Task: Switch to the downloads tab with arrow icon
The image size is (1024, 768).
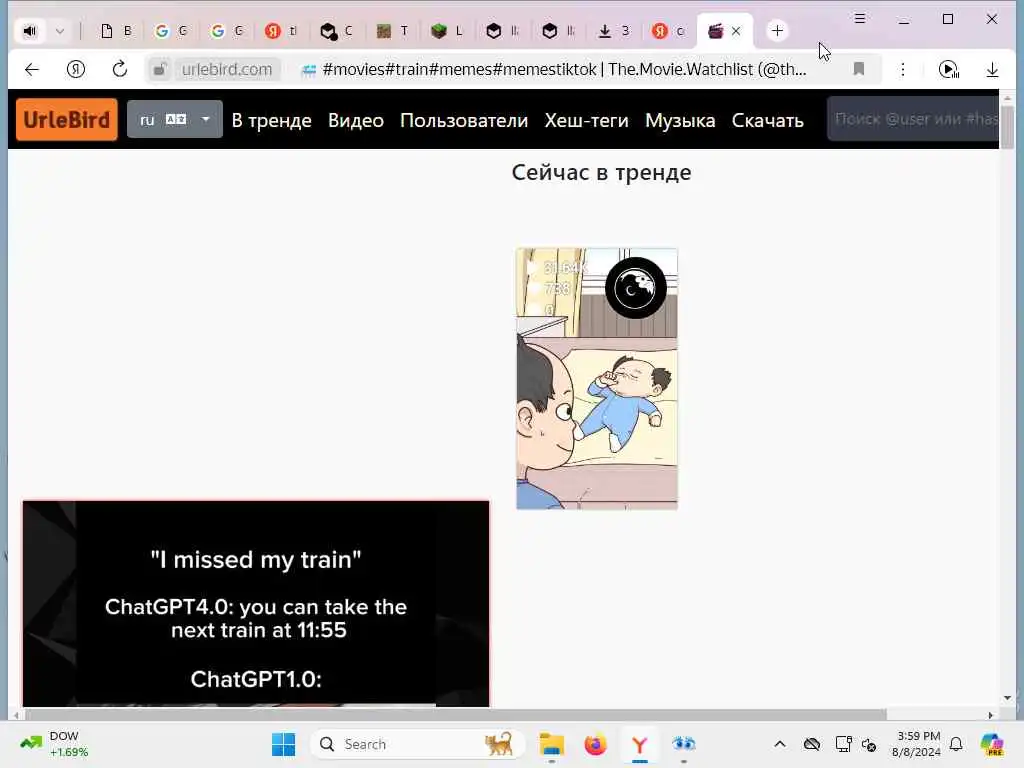Action: [x=613, y=31]
